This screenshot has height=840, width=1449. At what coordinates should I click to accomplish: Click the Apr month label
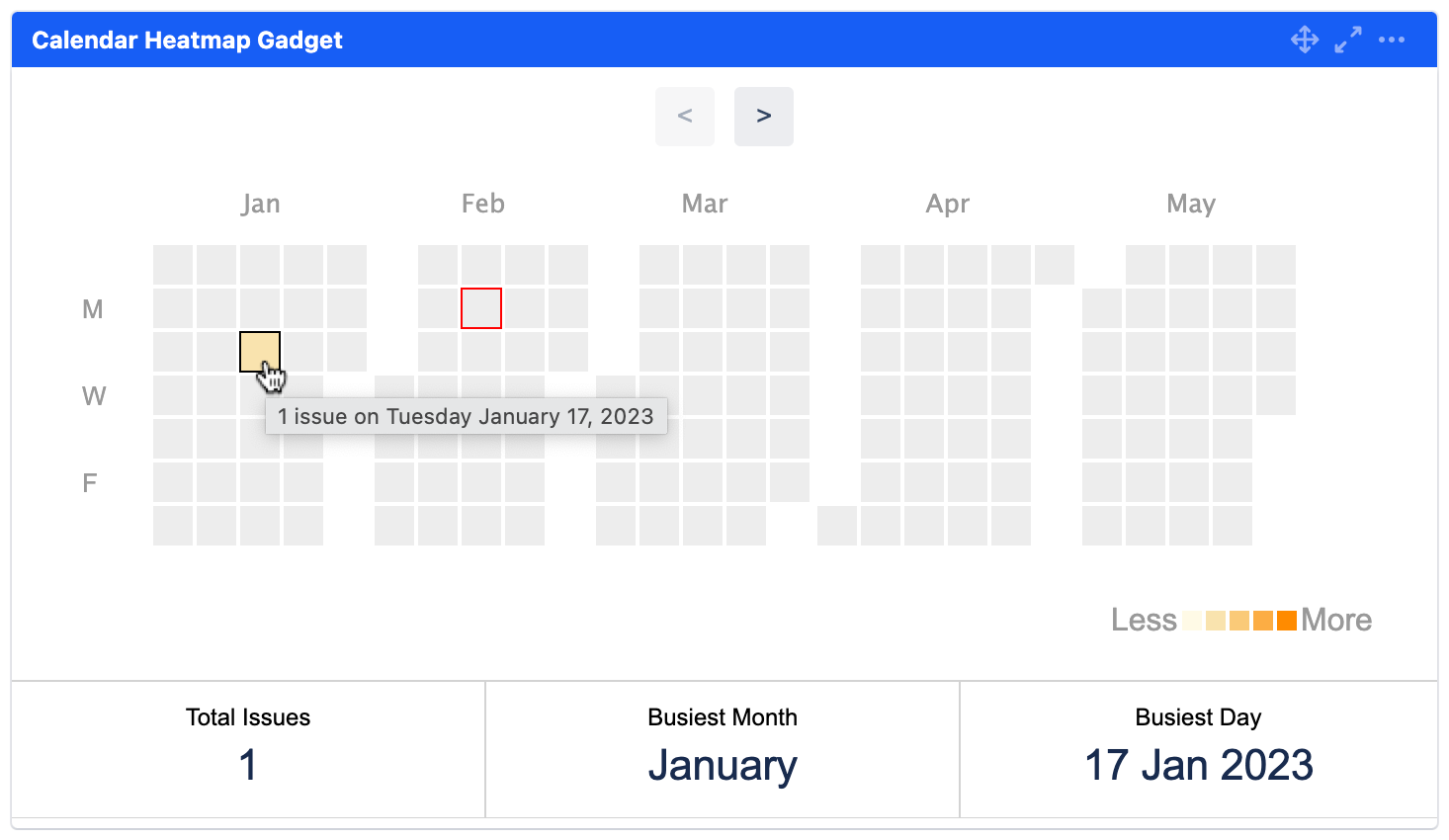pos(948,204)
